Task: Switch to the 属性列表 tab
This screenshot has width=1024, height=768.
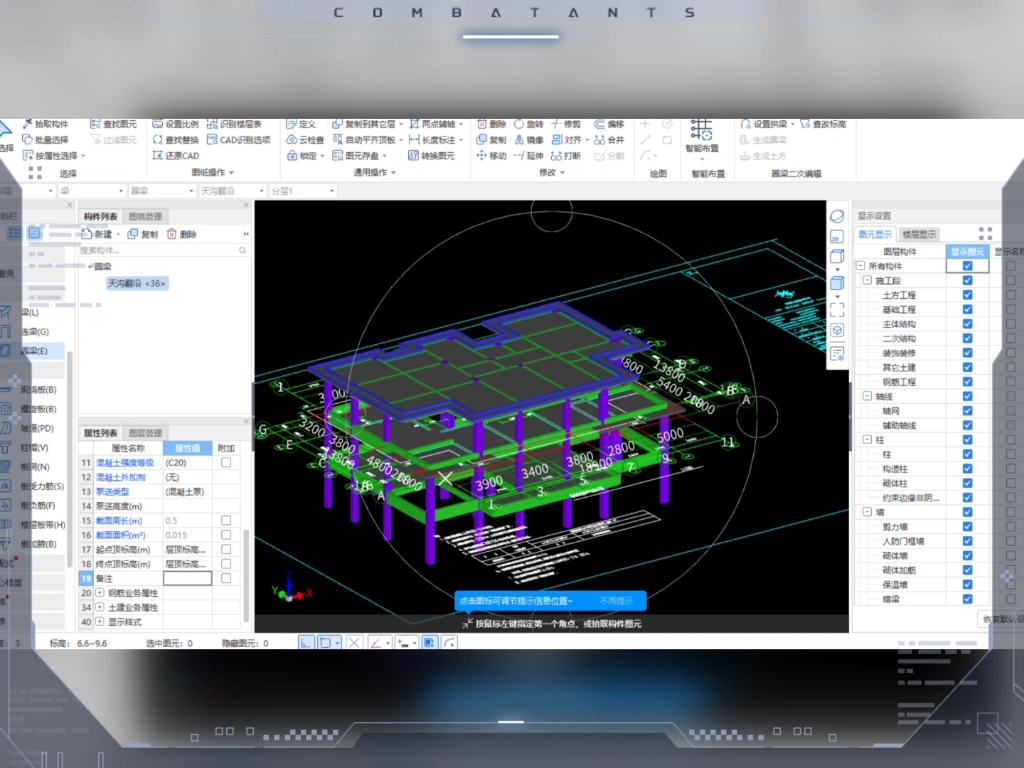Action: 101,433
